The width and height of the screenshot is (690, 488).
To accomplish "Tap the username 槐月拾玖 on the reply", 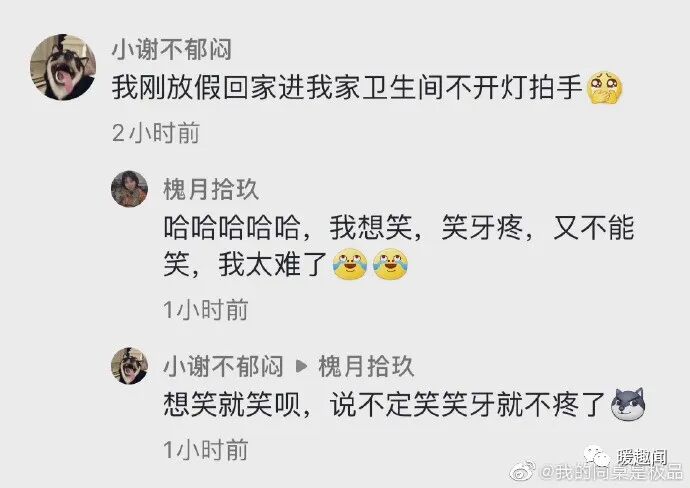I will 211,189.
